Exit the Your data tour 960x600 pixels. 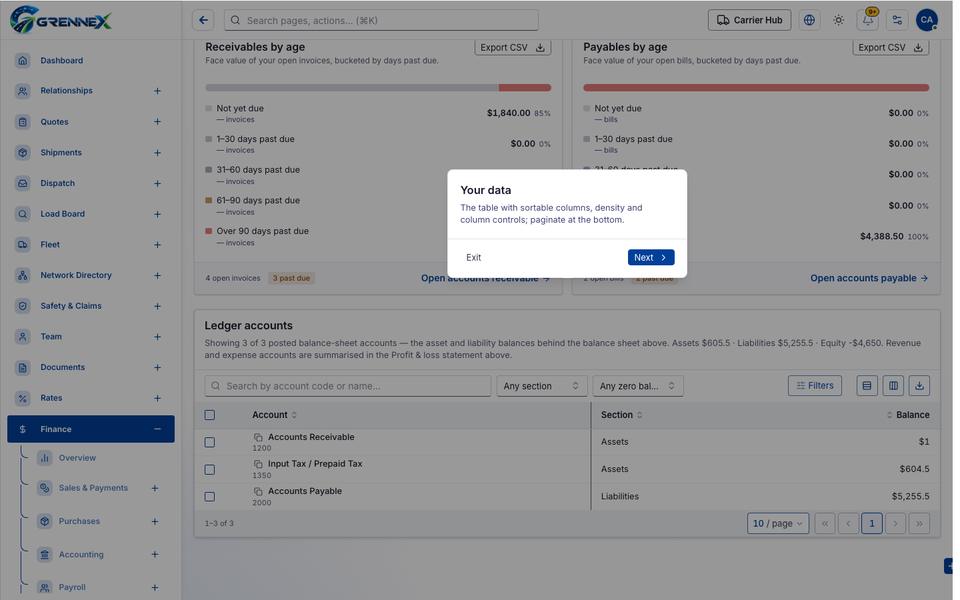point(473,257)
